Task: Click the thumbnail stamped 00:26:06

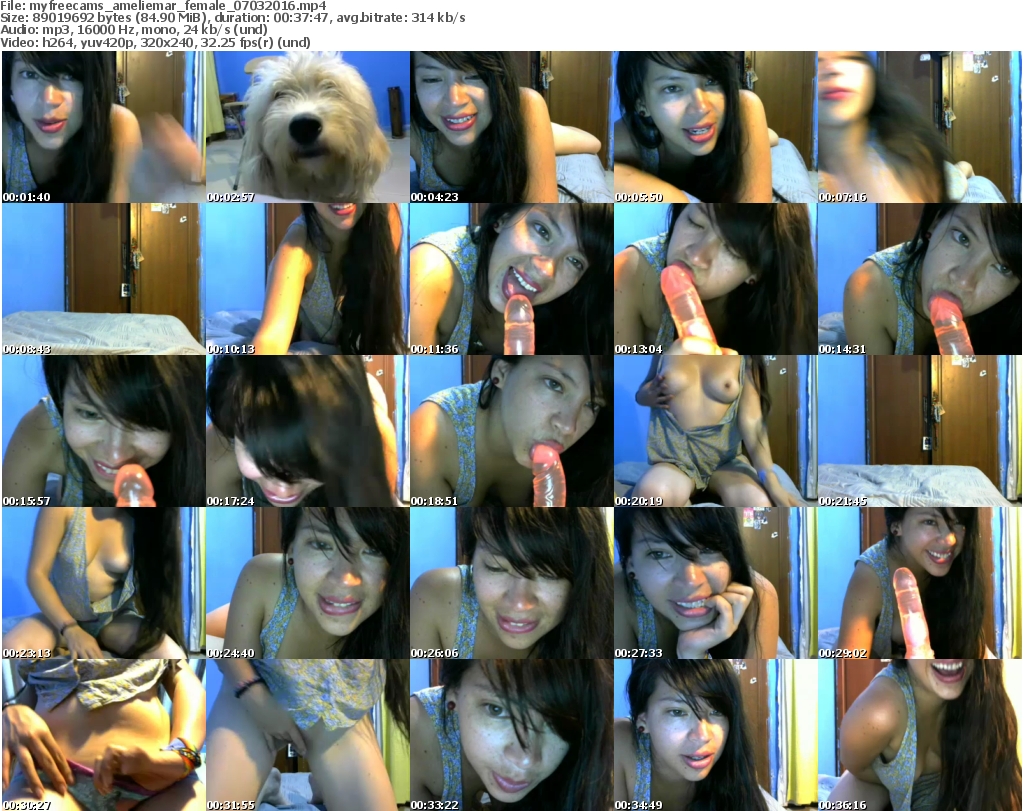Action: (x=511, y=583)
